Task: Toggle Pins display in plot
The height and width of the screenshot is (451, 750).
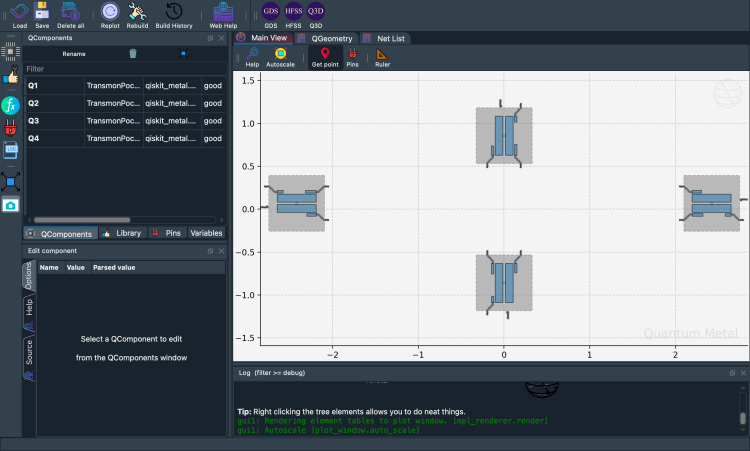Action: (x=353, y=57)
